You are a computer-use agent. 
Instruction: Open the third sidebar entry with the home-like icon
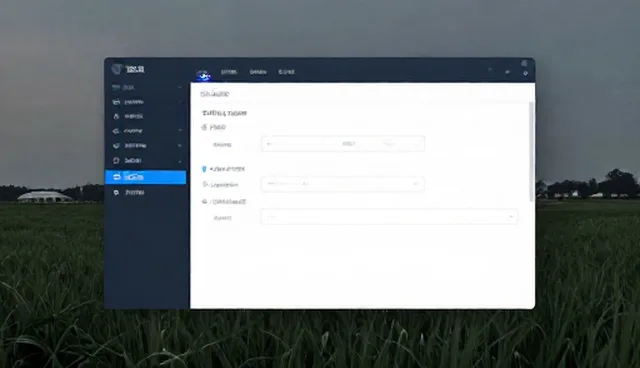[x=146, y=116]
